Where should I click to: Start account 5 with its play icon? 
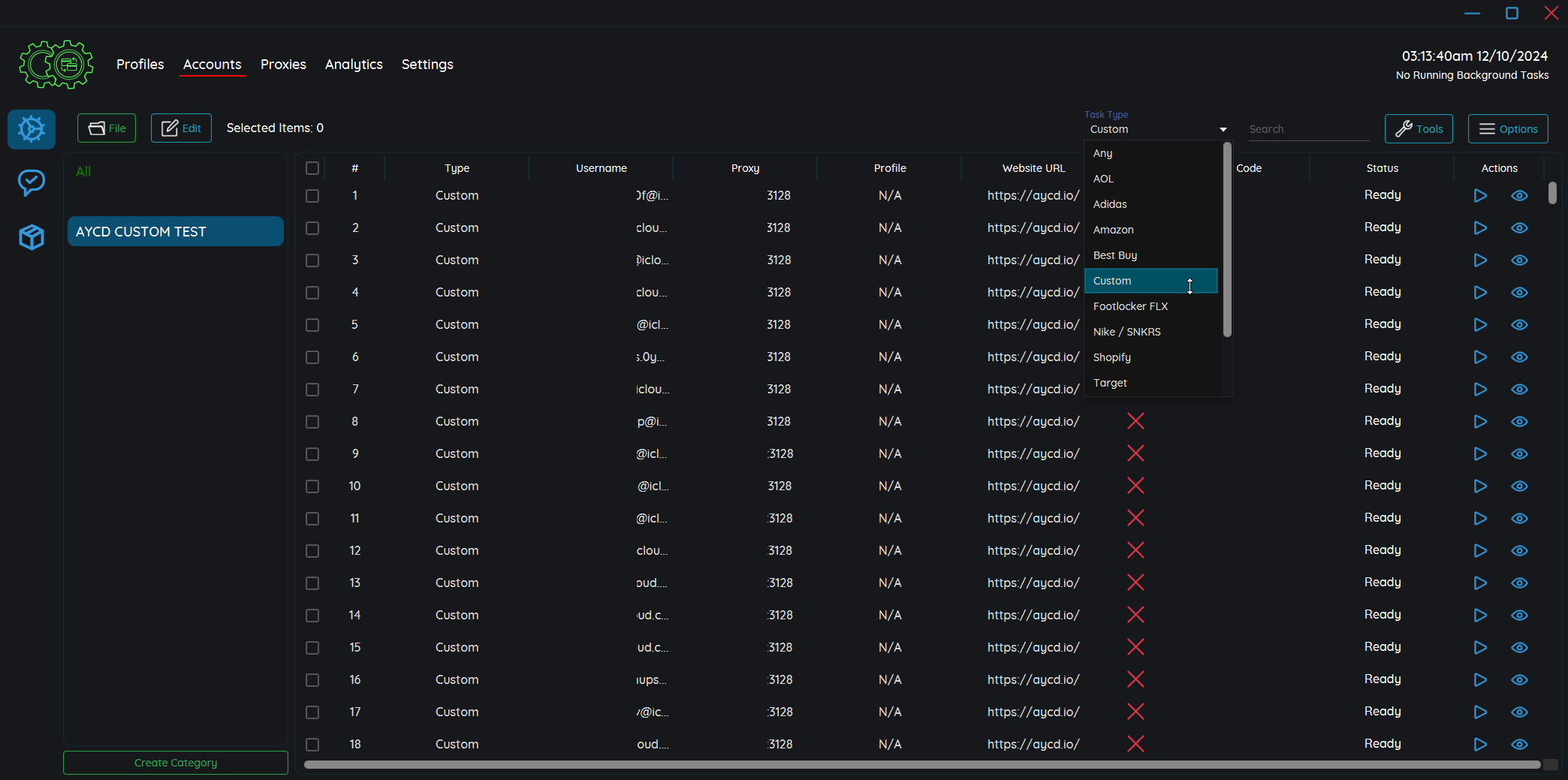[1479, 325]
